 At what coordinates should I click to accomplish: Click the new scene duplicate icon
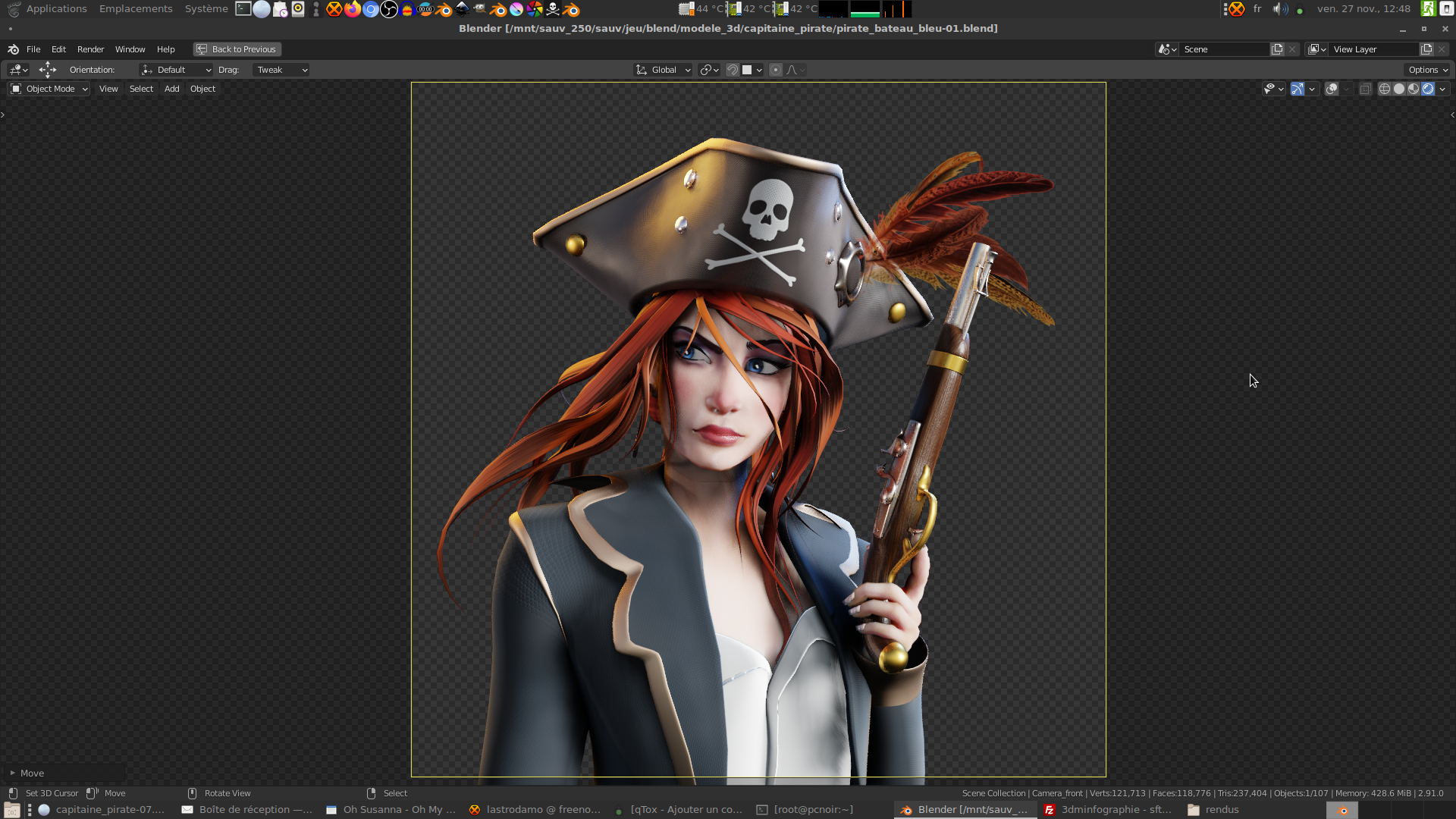click(1278, 49)
